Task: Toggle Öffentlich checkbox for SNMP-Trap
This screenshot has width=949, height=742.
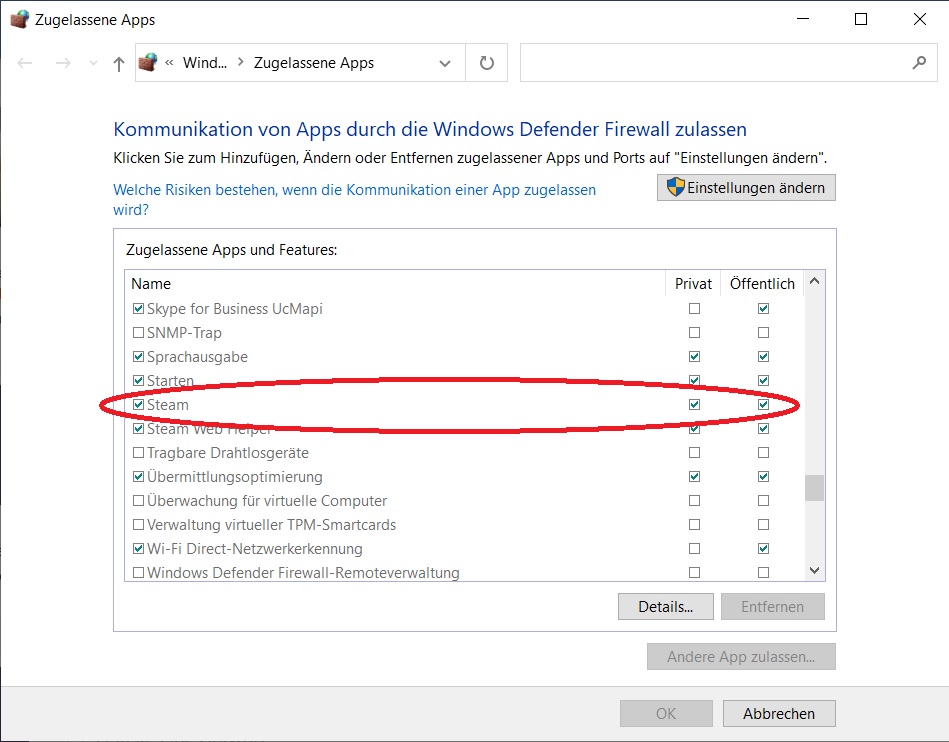Action: 763,332
